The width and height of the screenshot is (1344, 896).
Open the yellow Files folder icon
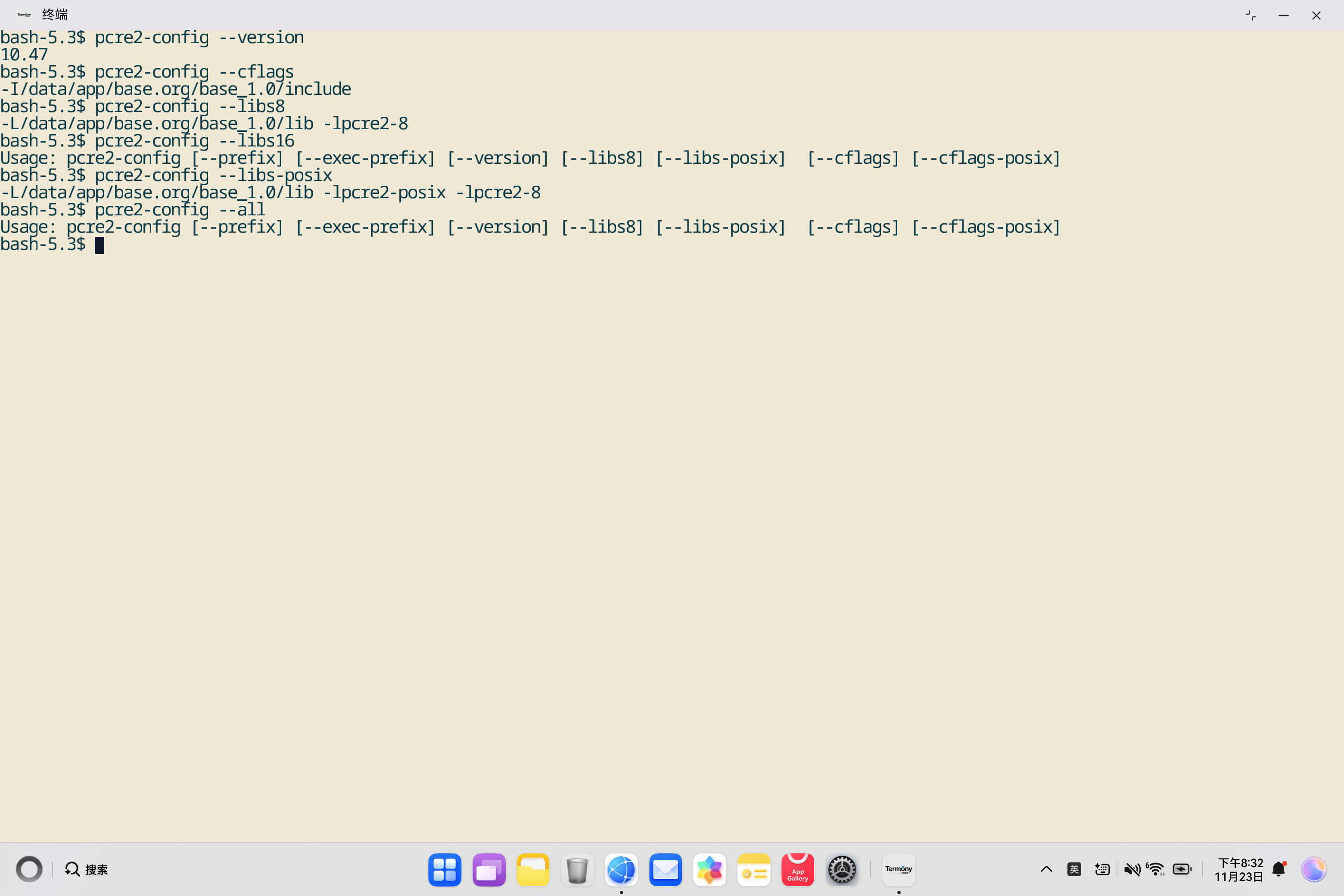coord(532,869)
